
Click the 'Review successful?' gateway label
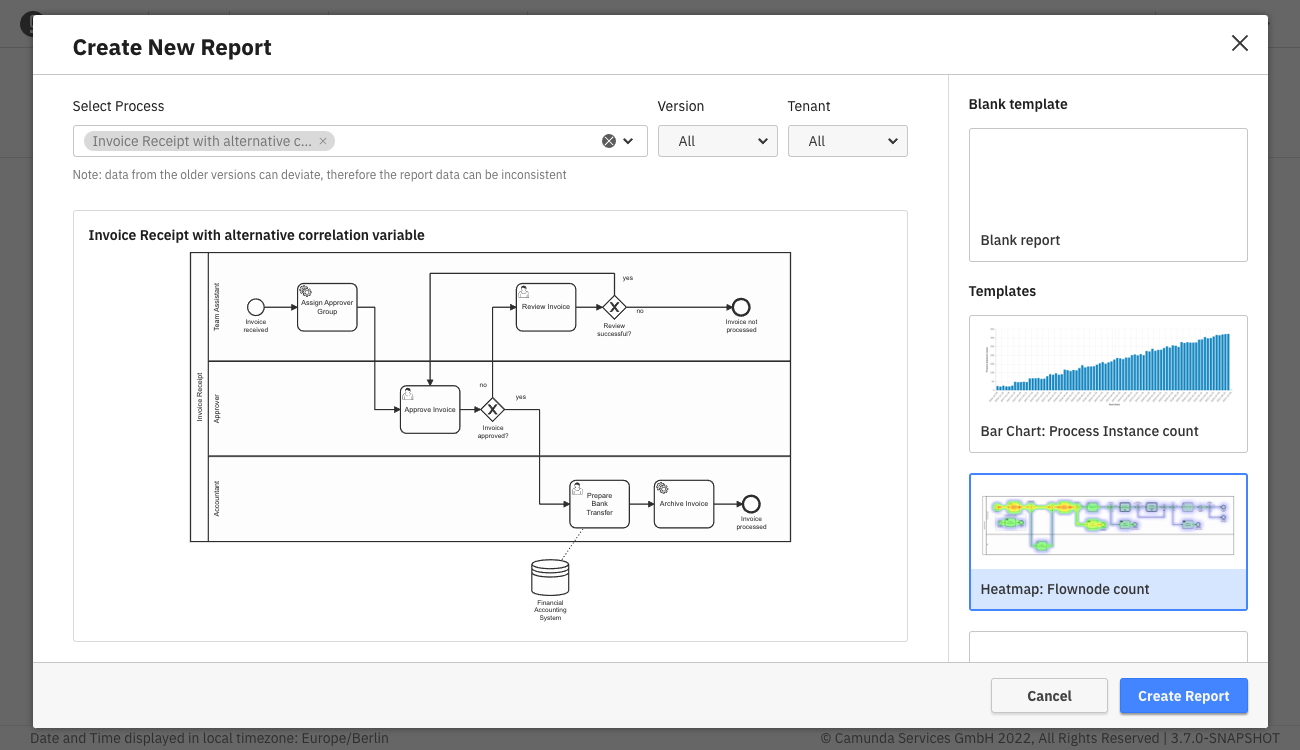[614, 329]
